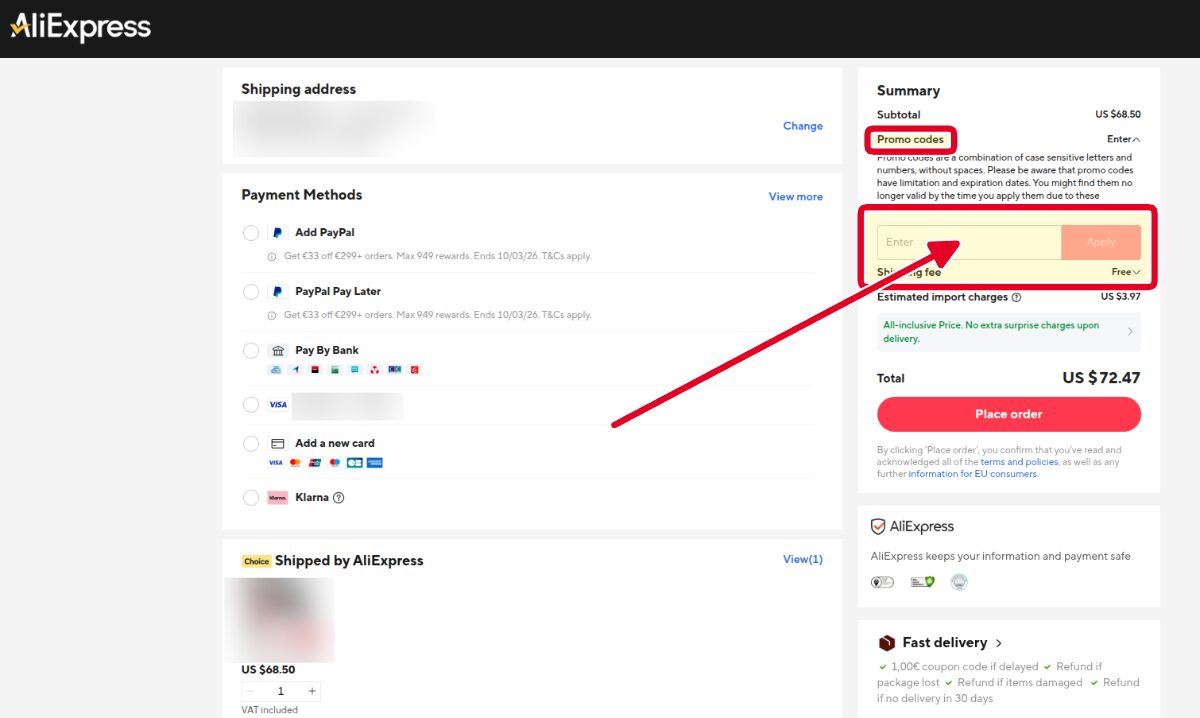Click Mastercard logo under Add a new card

[x=295, y=463]
